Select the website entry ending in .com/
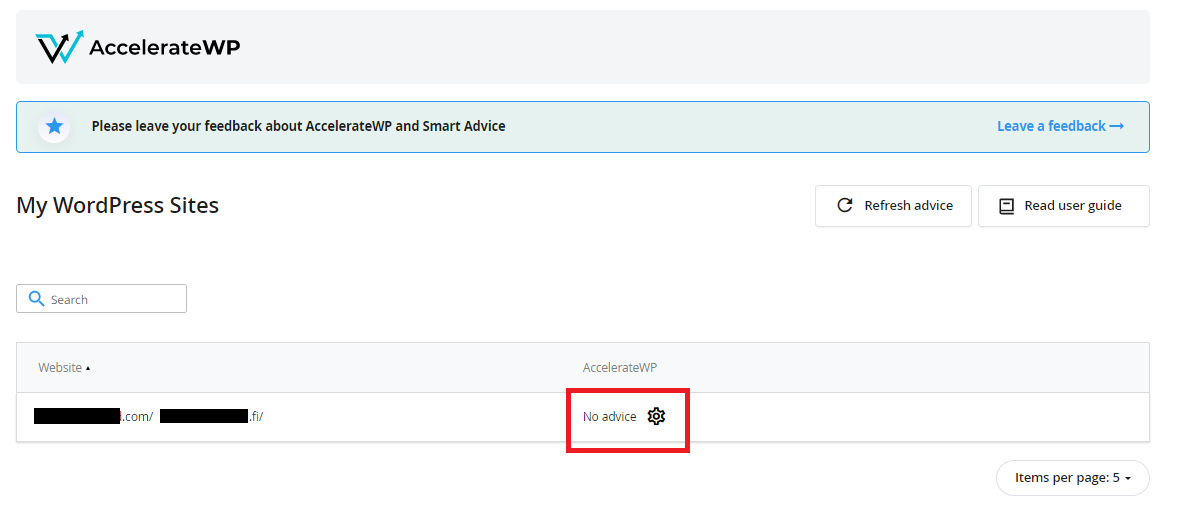Viewport: 1197px width, 516px height. click(93, 416)
